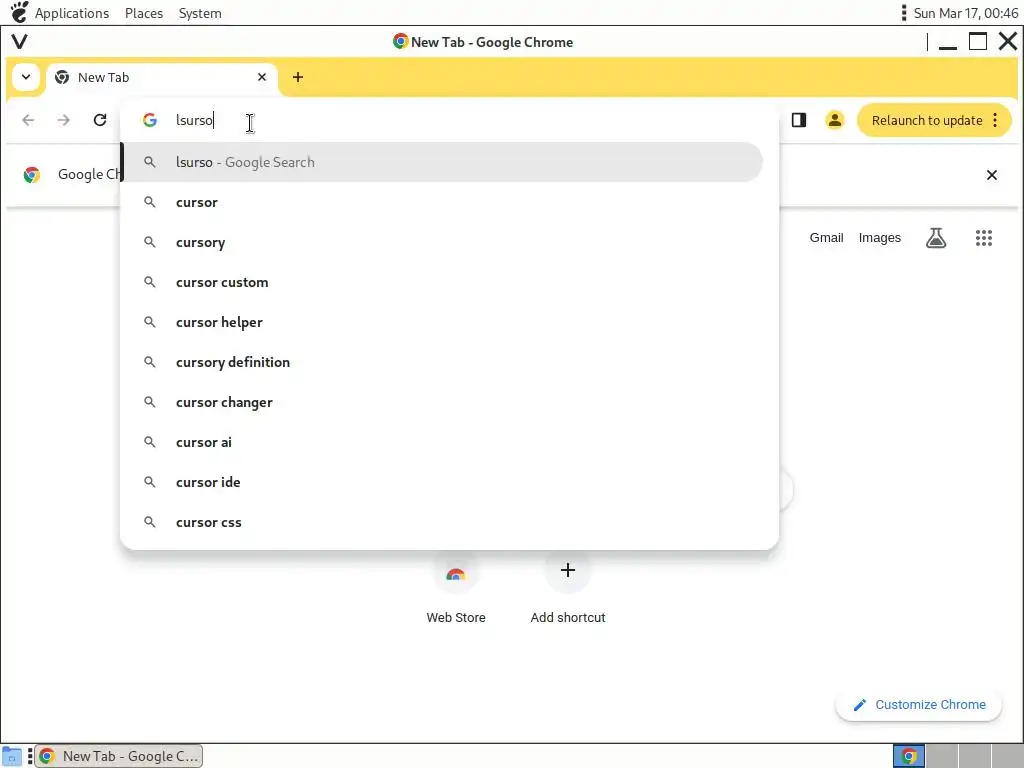Click the Chrome workspace icon in bottom panel

pyautogui.click(x=908, y=756)
